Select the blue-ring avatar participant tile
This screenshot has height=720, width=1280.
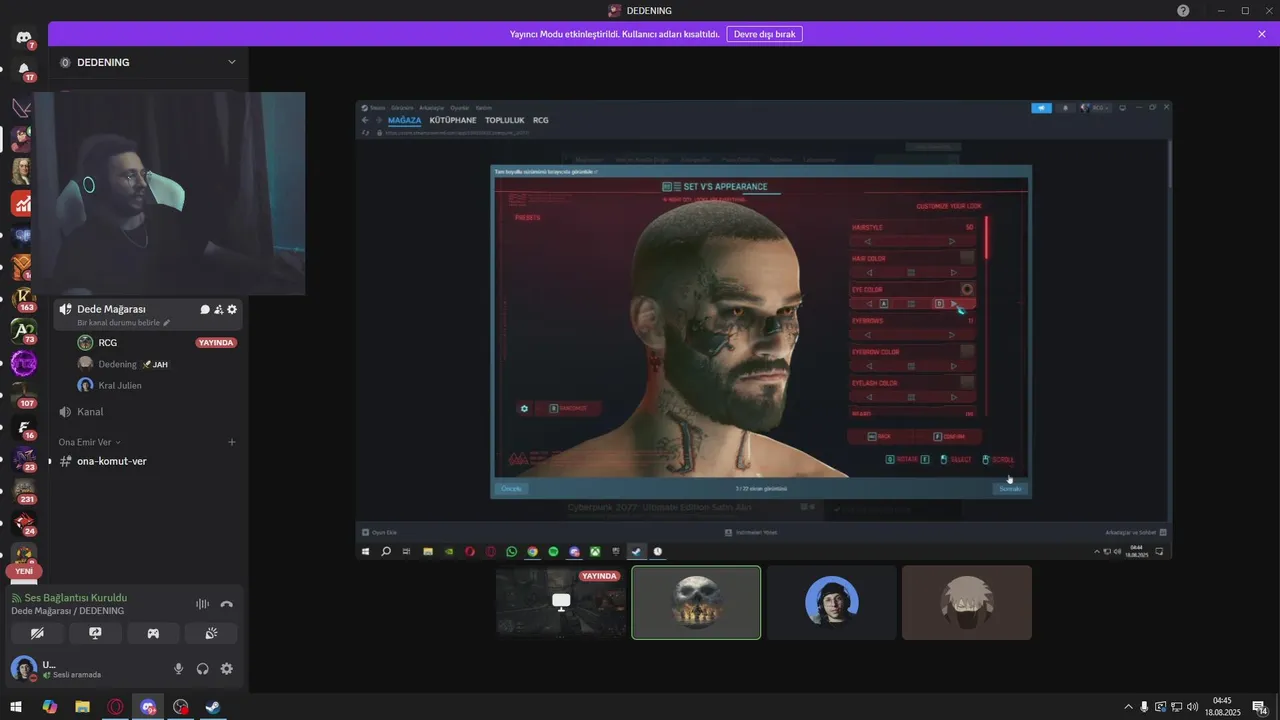click(x=832, y=602)
